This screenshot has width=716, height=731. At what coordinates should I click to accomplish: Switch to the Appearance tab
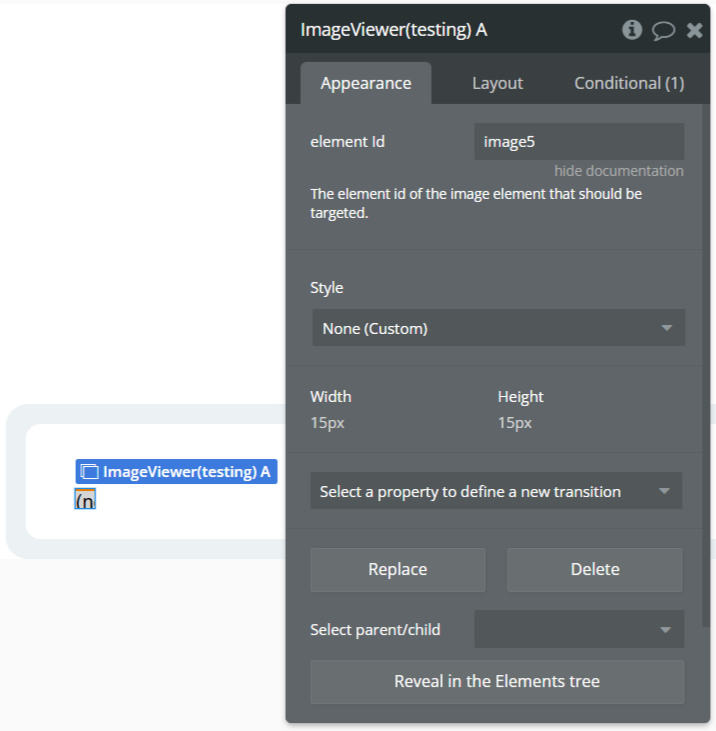coord(365,83)
